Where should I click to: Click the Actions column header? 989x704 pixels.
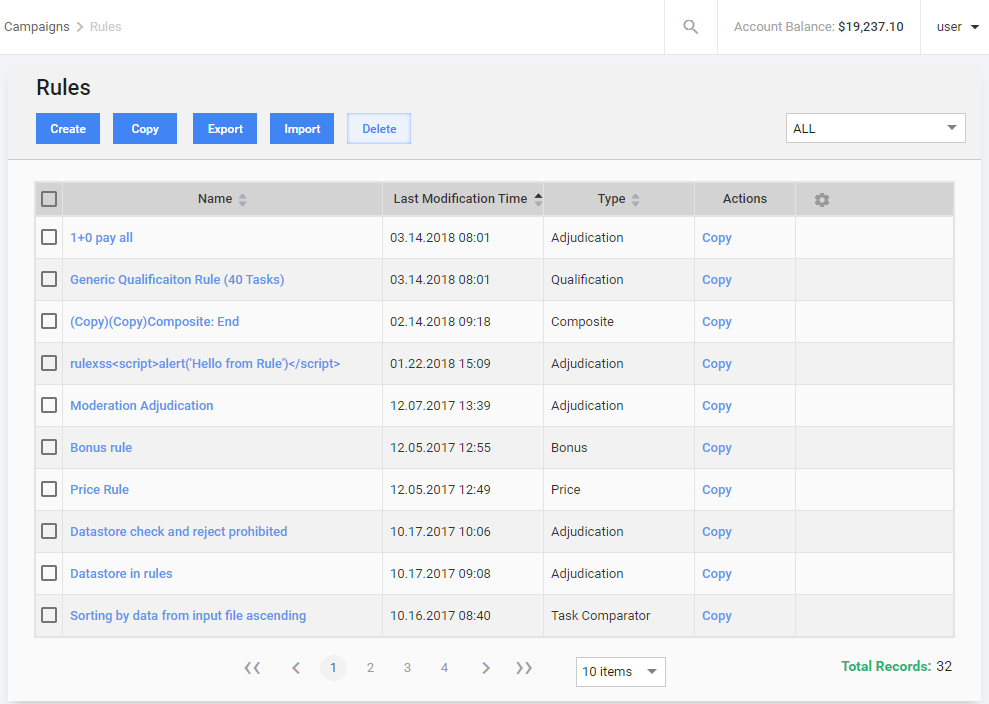pyautogui.click(x=745, y=199)
